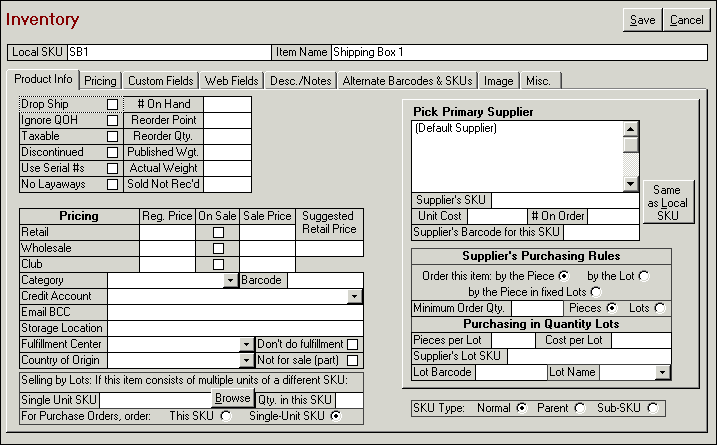The height and width of the screenshot is (445, 717).
Task: Select order by the Piece radio button
Action: click(564, 276)
